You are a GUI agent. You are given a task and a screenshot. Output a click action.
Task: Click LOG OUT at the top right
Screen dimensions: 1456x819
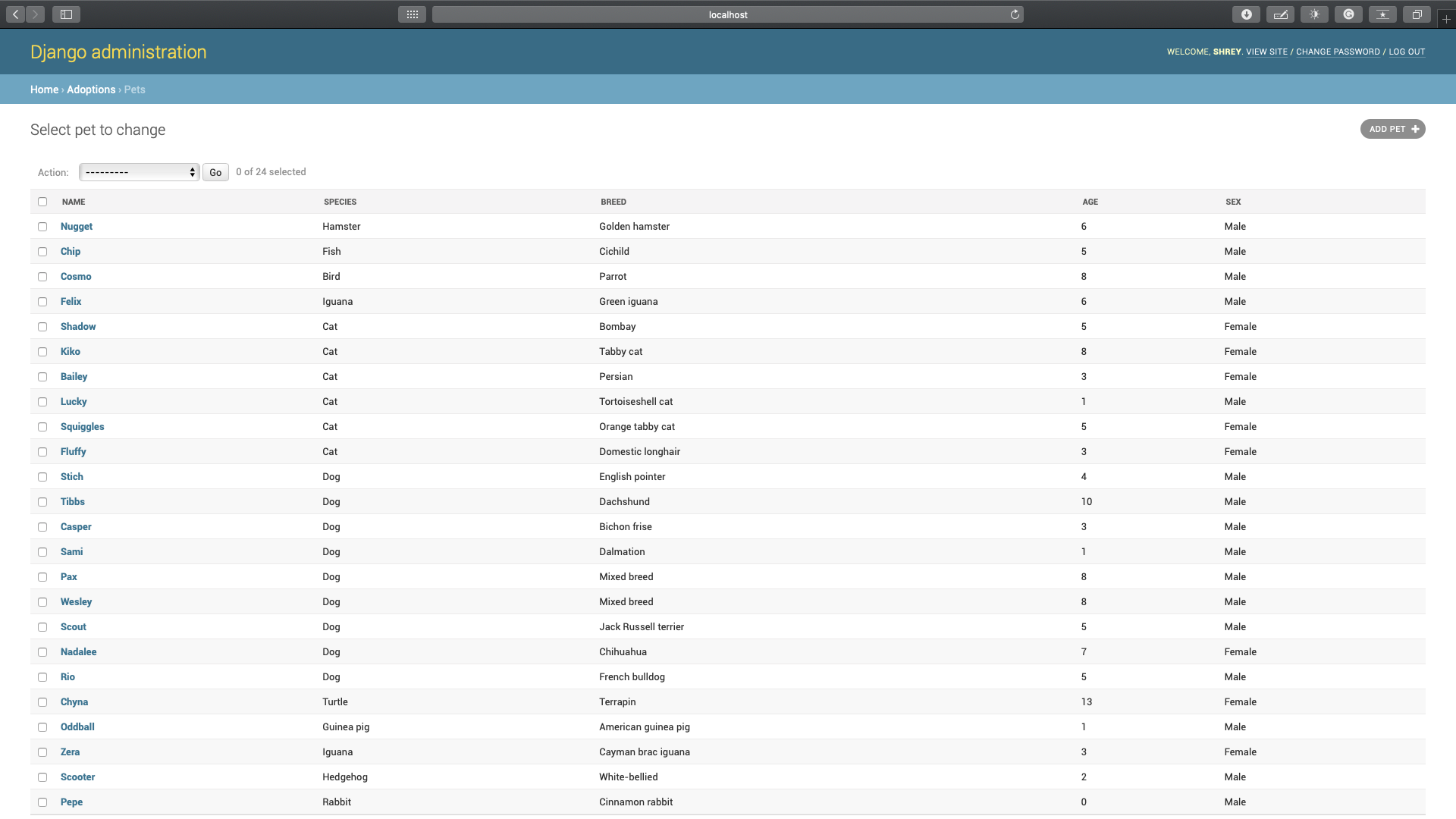click(x=1407, y=52)
